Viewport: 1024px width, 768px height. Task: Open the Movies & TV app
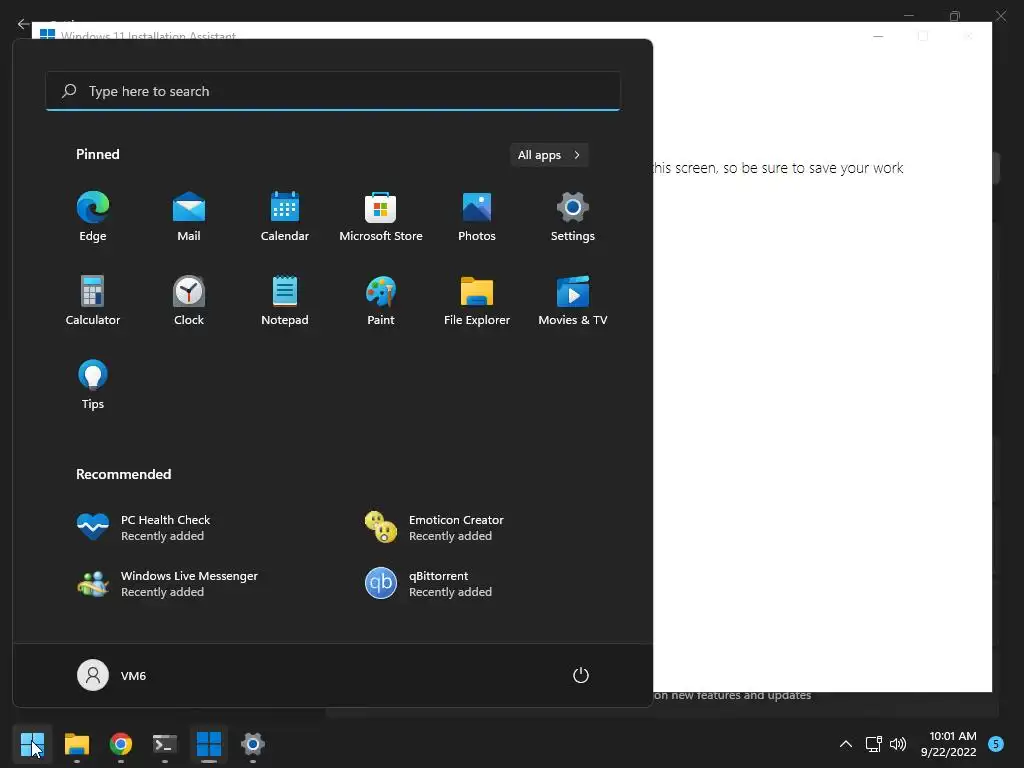573,301
